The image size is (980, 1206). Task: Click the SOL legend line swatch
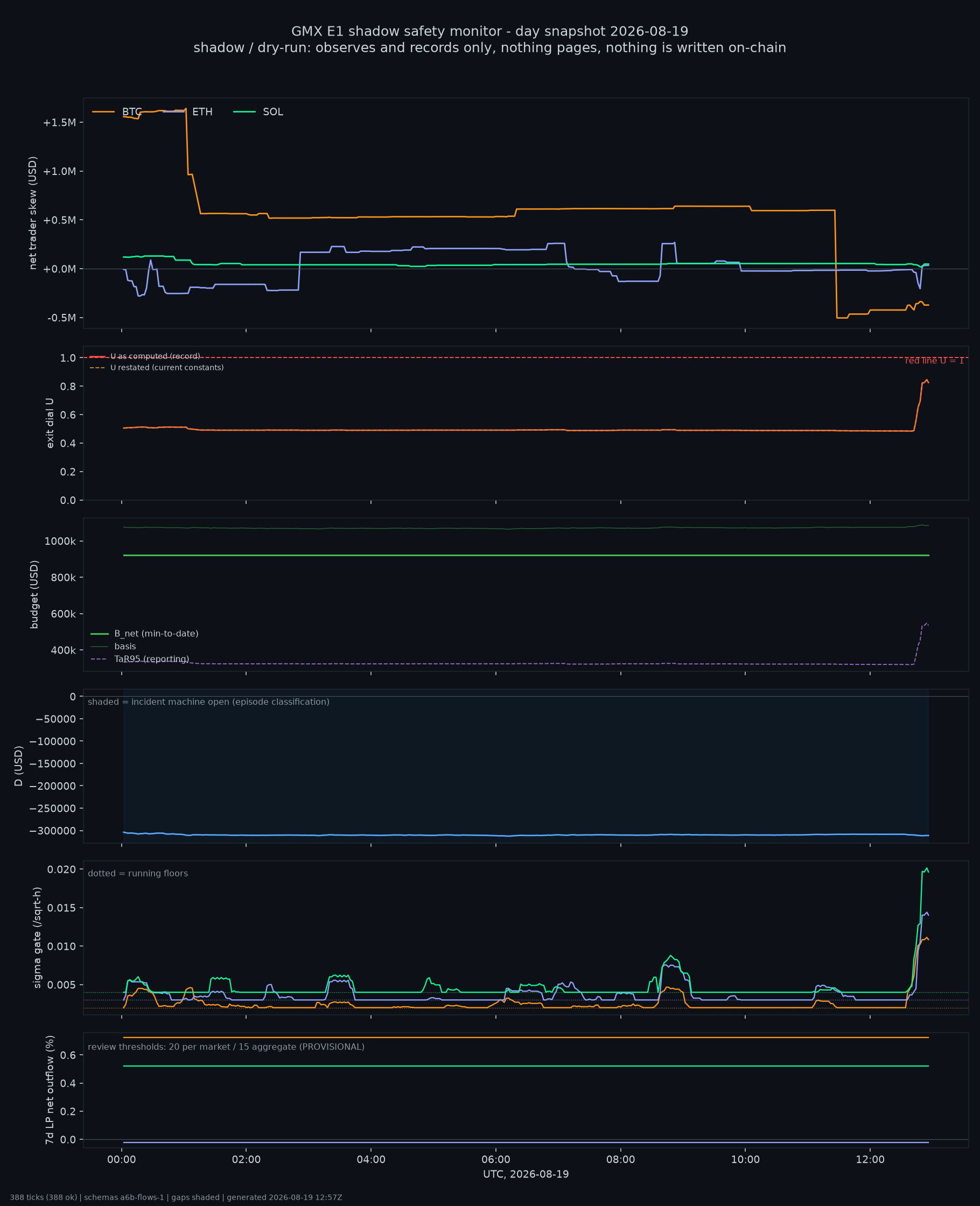coord(244,112)
